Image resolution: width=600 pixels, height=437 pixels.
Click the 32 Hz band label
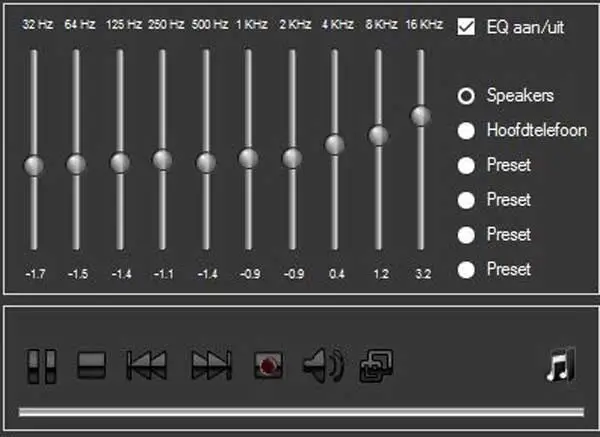click(38, 24)
